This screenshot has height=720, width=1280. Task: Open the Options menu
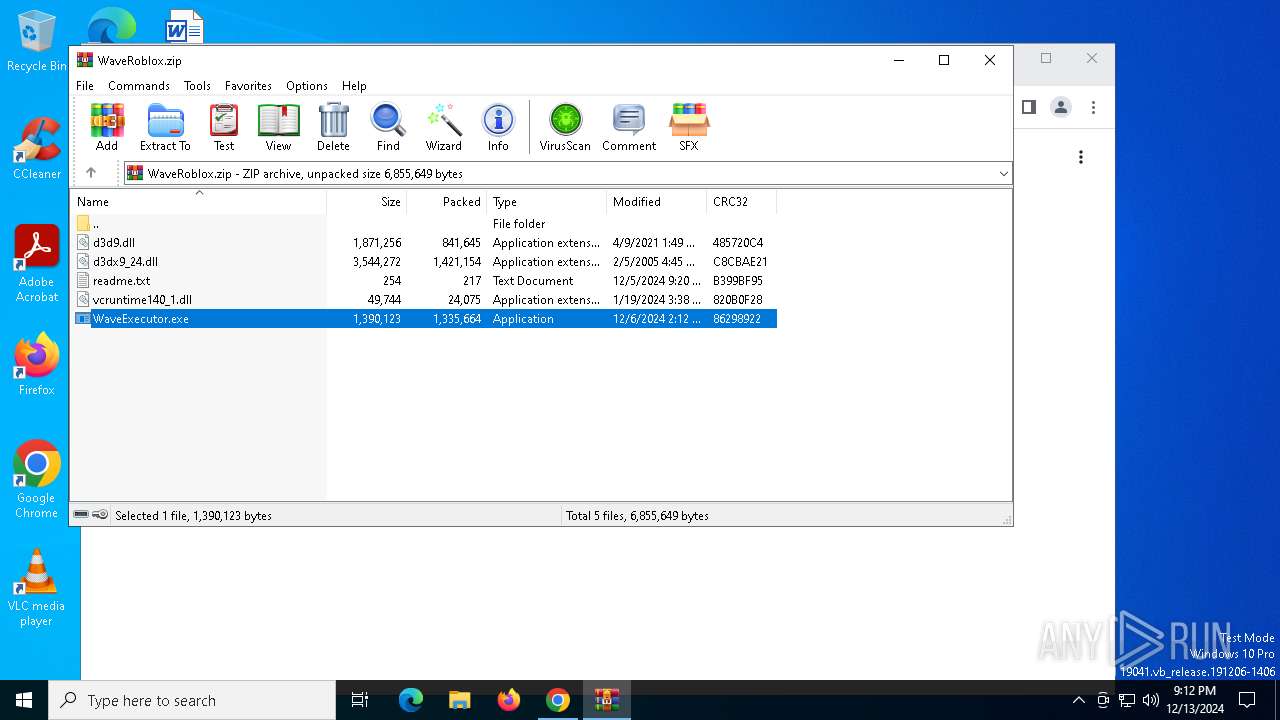(x=307, y=86)
